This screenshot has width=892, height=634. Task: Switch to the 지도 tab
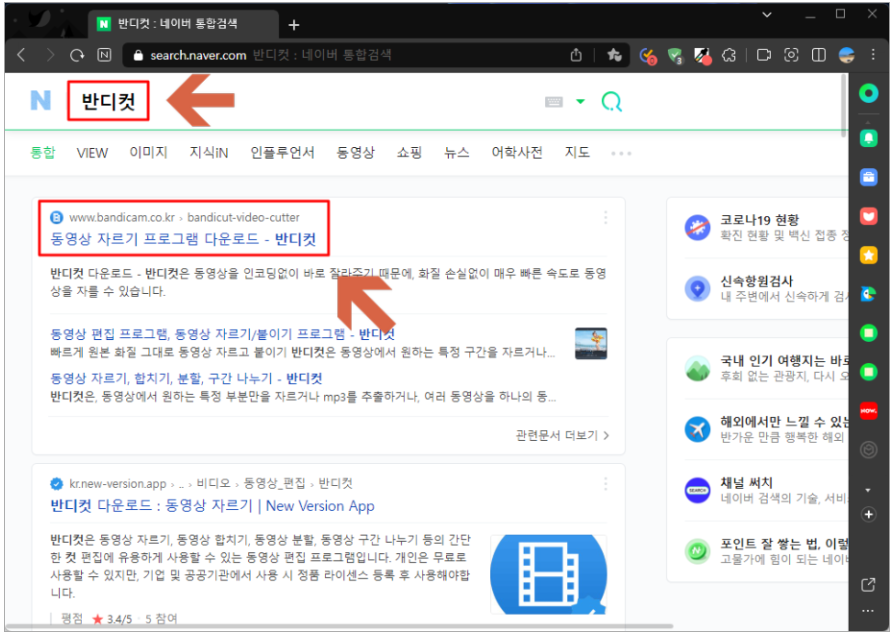[x=577, y=153]
